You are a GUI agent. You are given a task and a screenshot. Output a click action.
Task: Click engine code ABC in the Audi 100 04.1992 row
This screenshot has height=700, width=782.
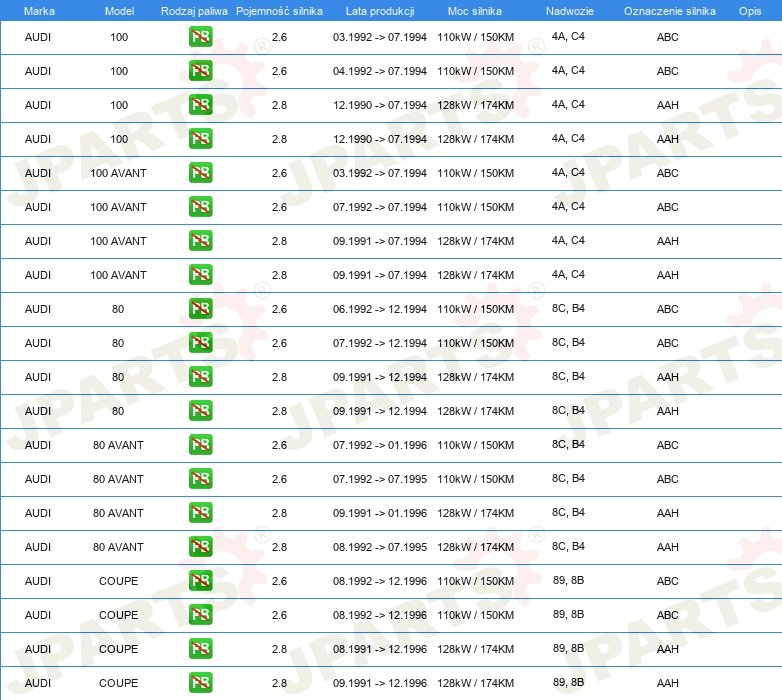tap(667, 71)
